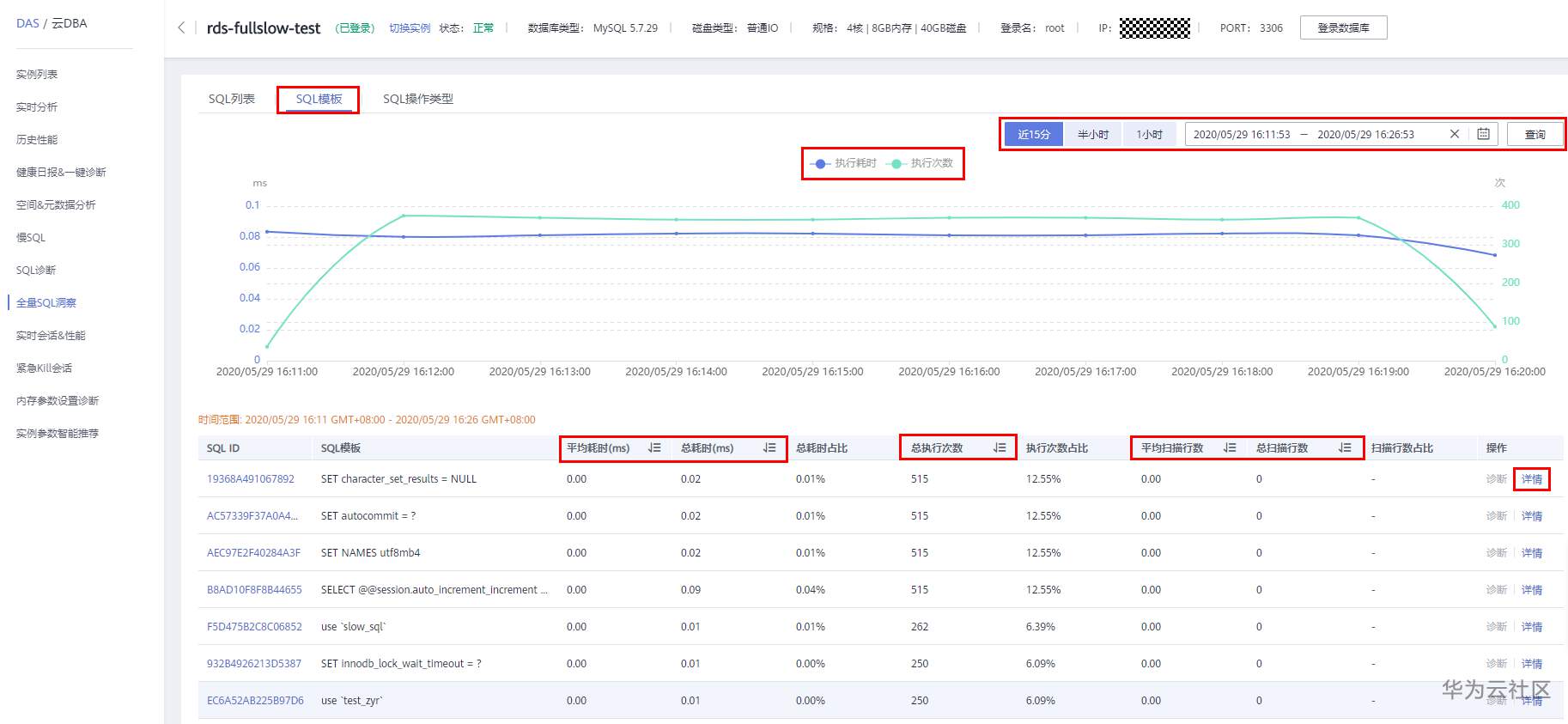This screenshot has width=1568, height=724.
Task: Toggle the 执行耗时 series in chart legend
Action: [843, 163]
